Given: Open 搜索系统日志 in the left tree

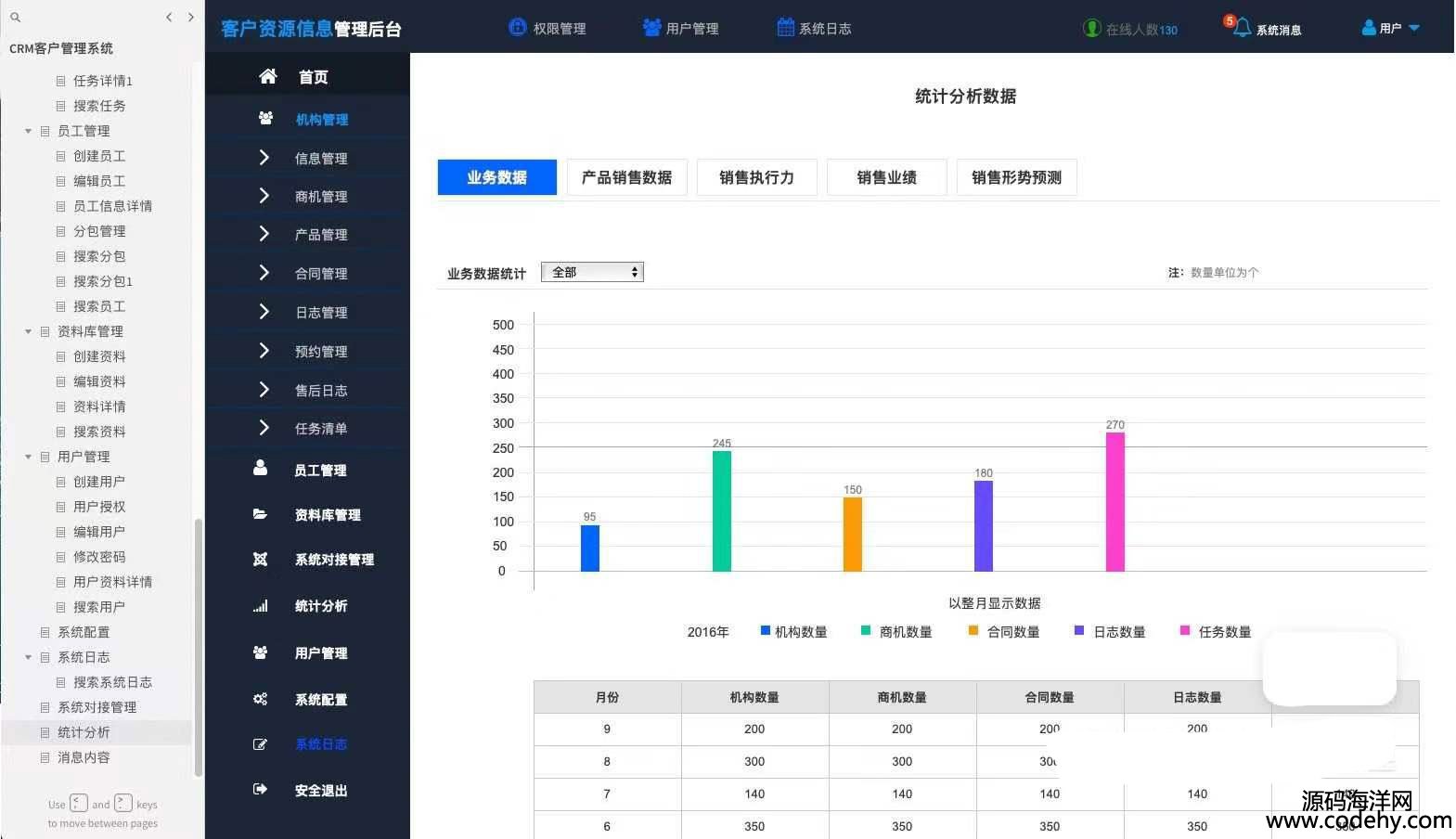Looking at the screenshot, I should 112,682.
